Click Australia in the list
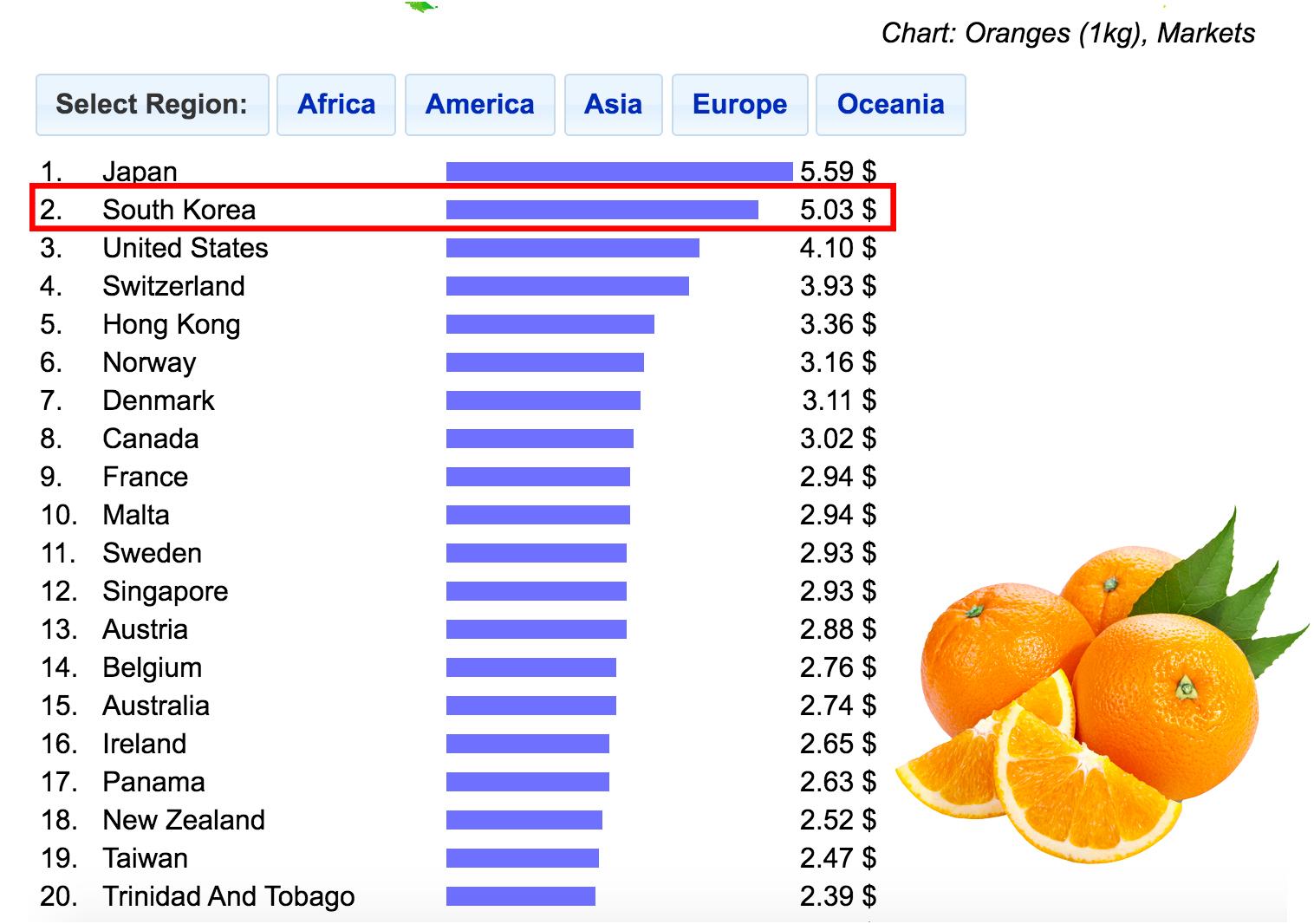Screen dimensions: 1314x924 pyautogui.click(x=156, y=706)
